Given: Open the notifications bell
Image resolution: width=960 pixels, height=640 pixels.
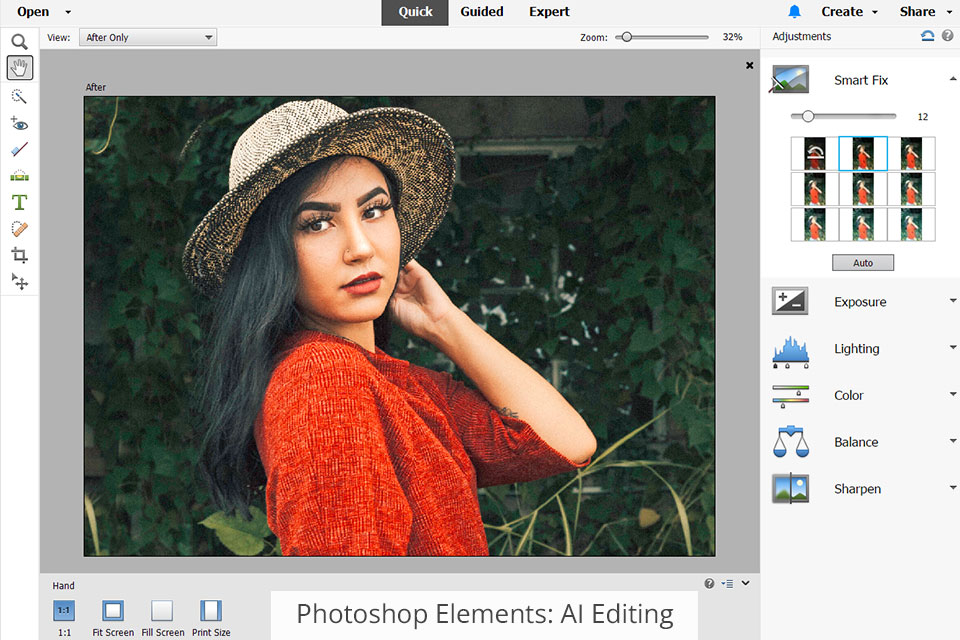Looking at the screenshot, I should [795, 11].
